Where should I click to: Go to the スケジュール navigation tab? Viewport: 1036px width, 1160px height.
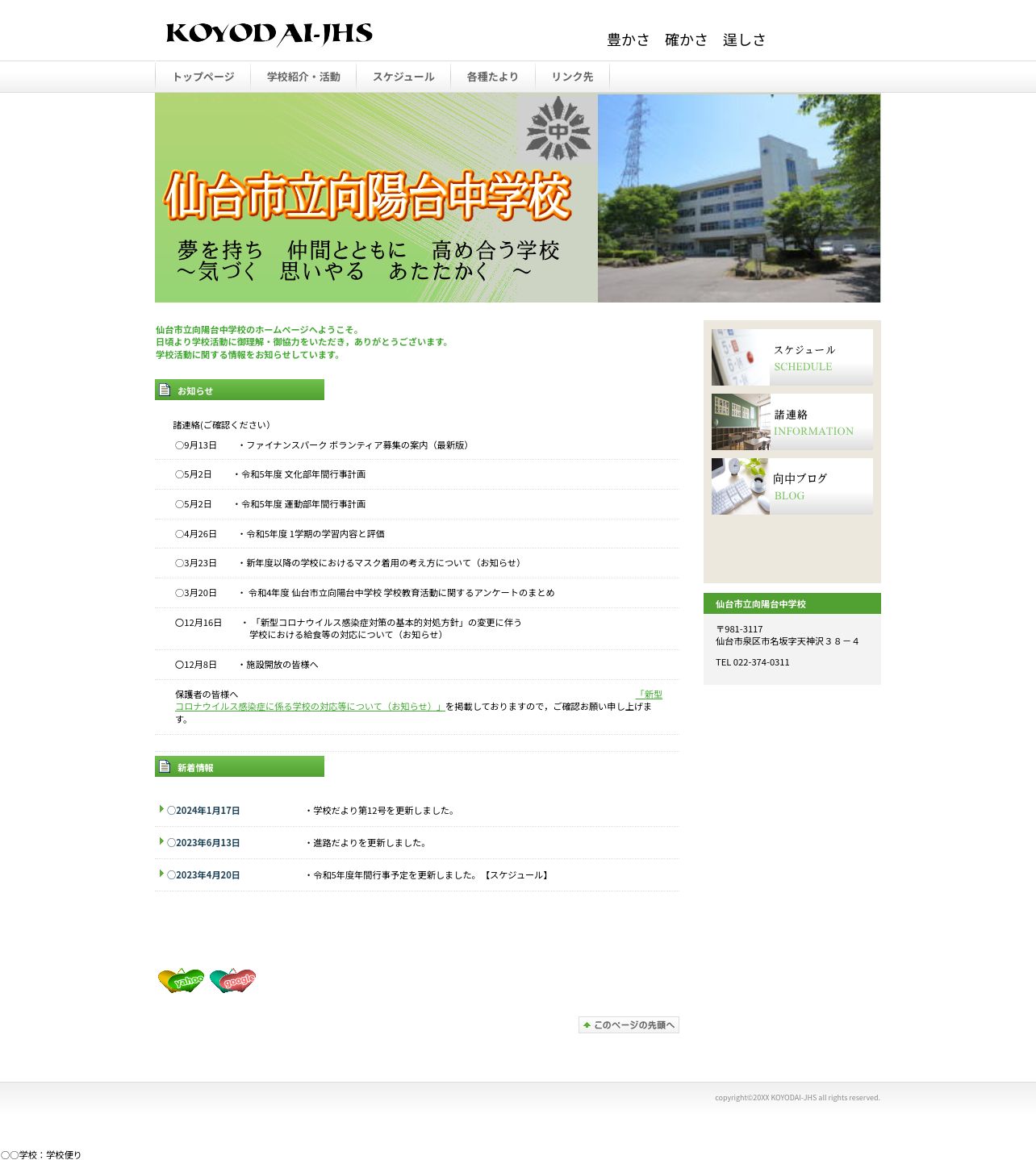point(403,77)
